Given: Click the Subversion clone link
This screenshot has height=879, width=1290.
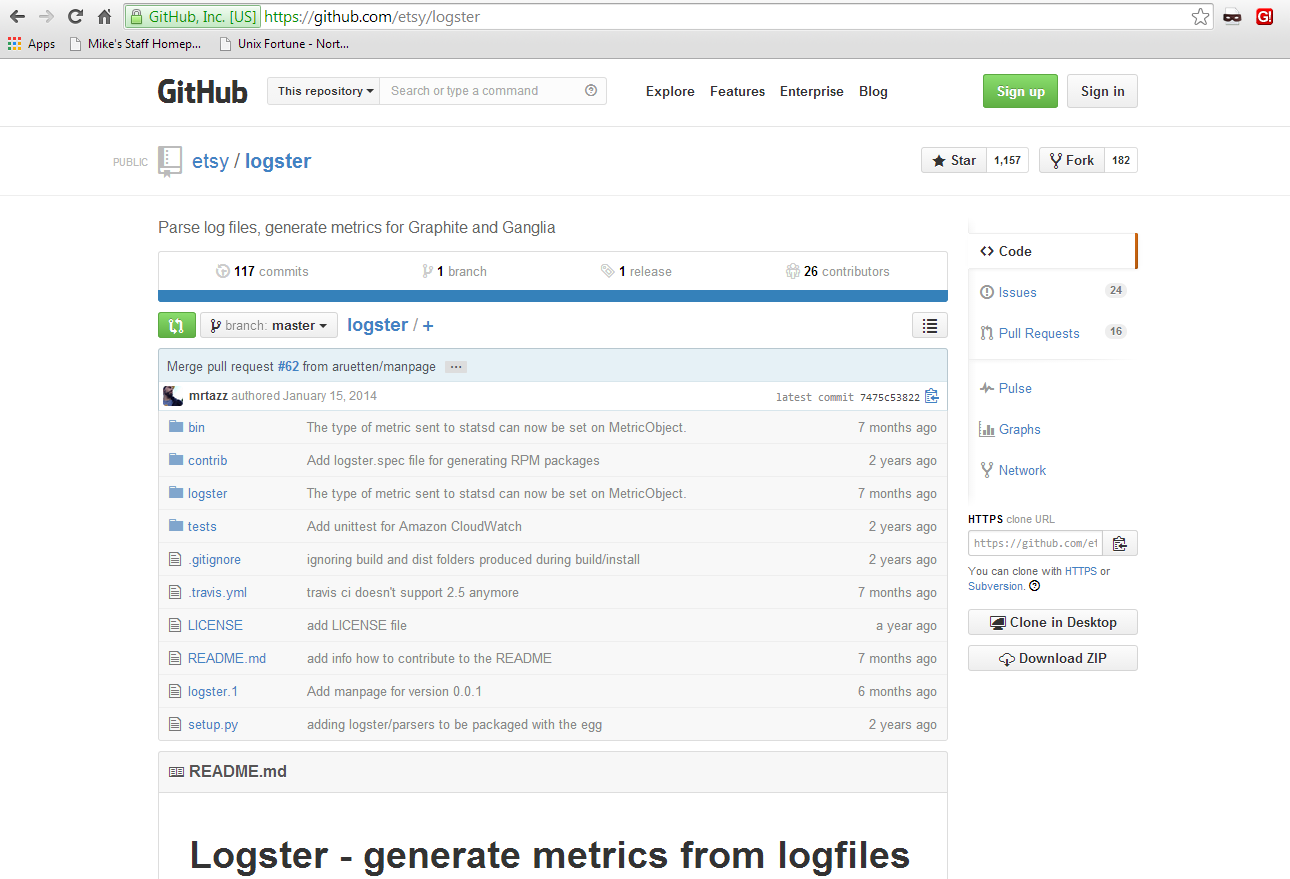Looking at the screenshot, I should 995,586.
